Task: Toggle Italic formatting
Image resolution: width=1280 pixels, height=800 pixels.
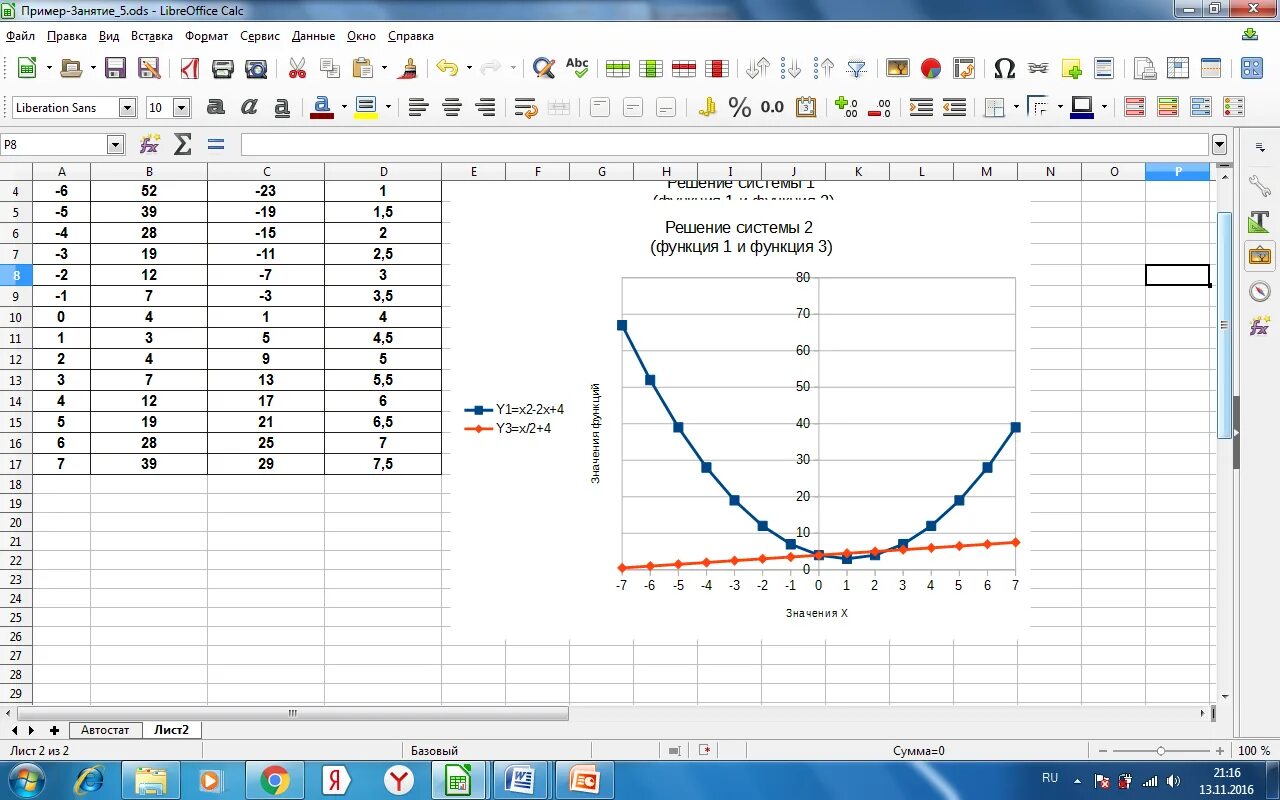Action: click(x=249, y=107)
